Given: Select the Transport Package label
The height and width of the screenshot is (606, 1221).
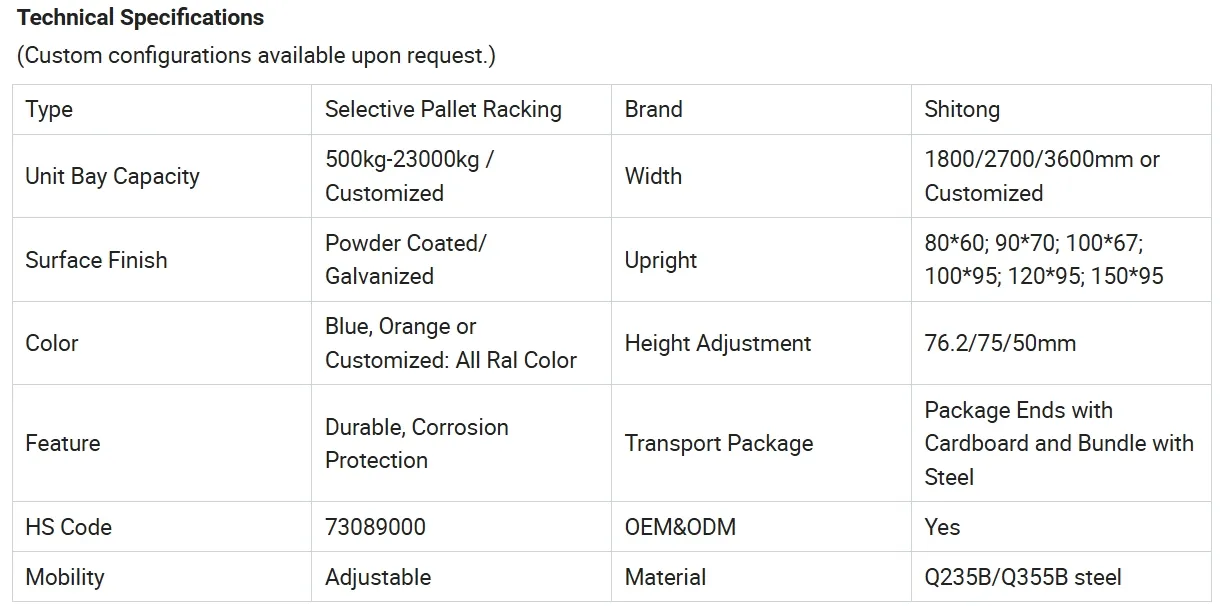Looking at the screenshot, I should tap(718, 443).
